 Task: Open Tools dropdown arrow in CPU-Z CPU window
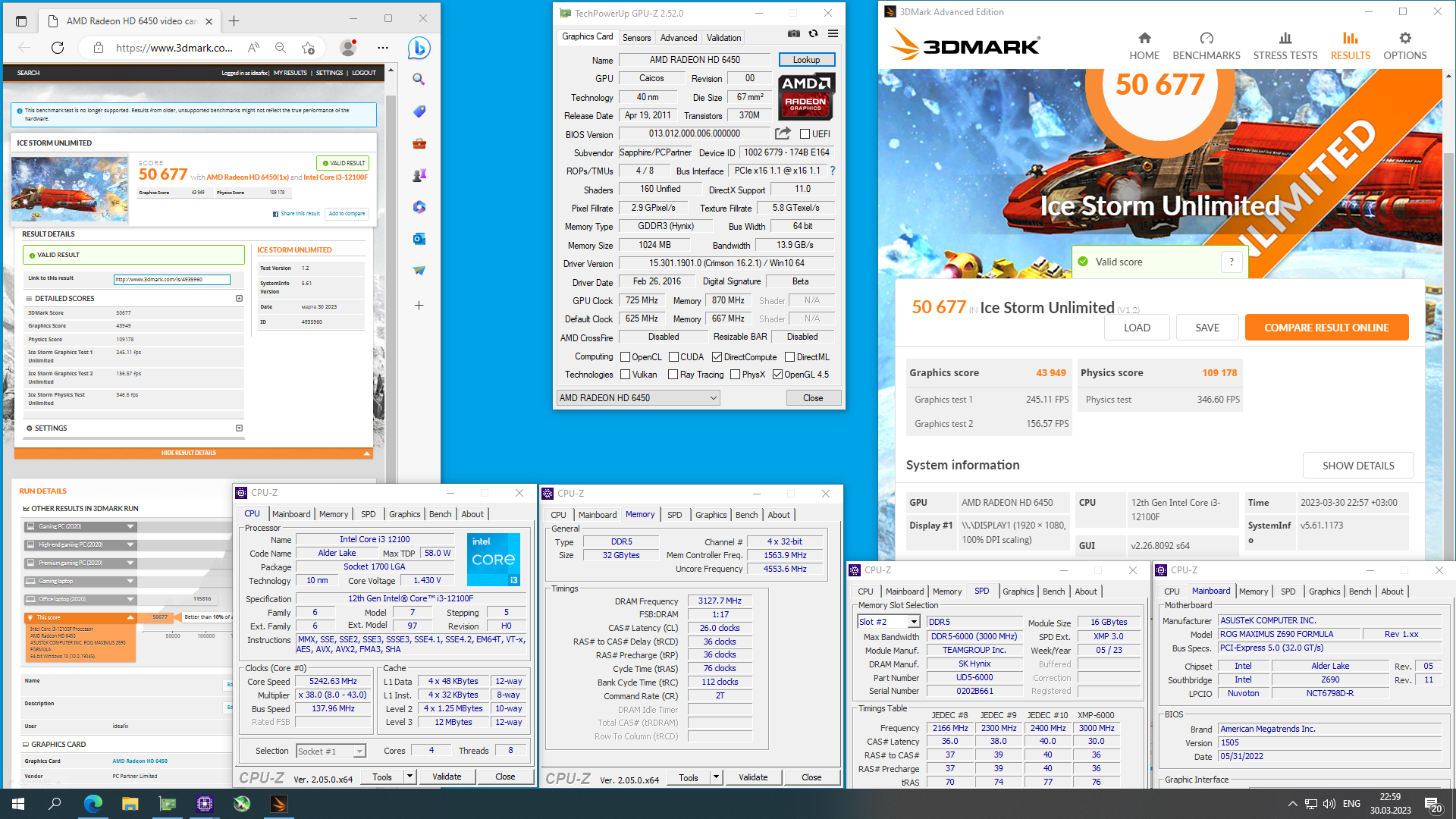[x=409, y=777]
